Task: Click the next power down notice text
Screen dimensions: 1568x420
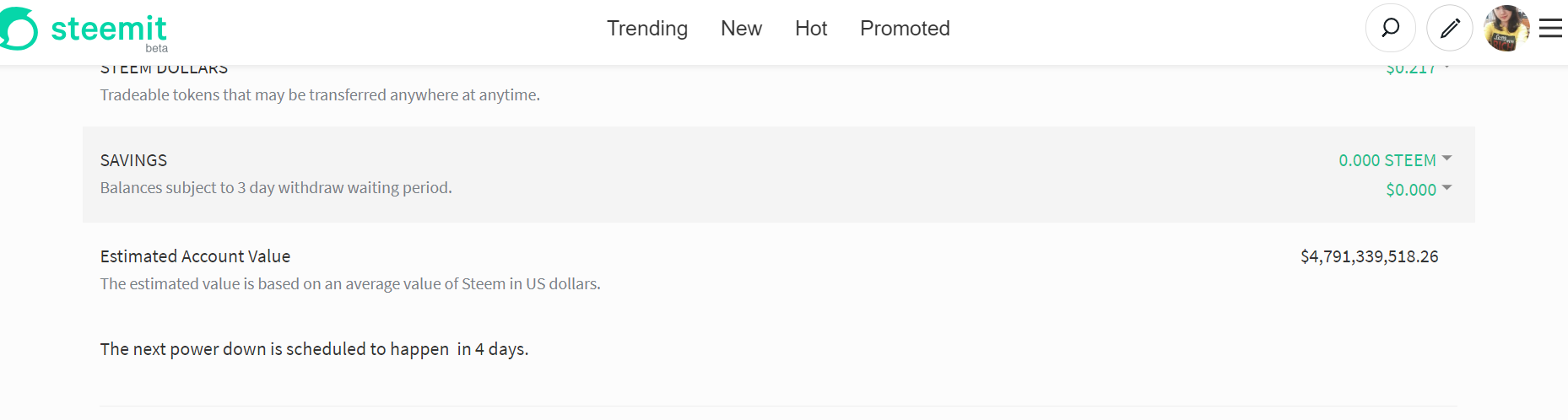Action: coord(314,349)
